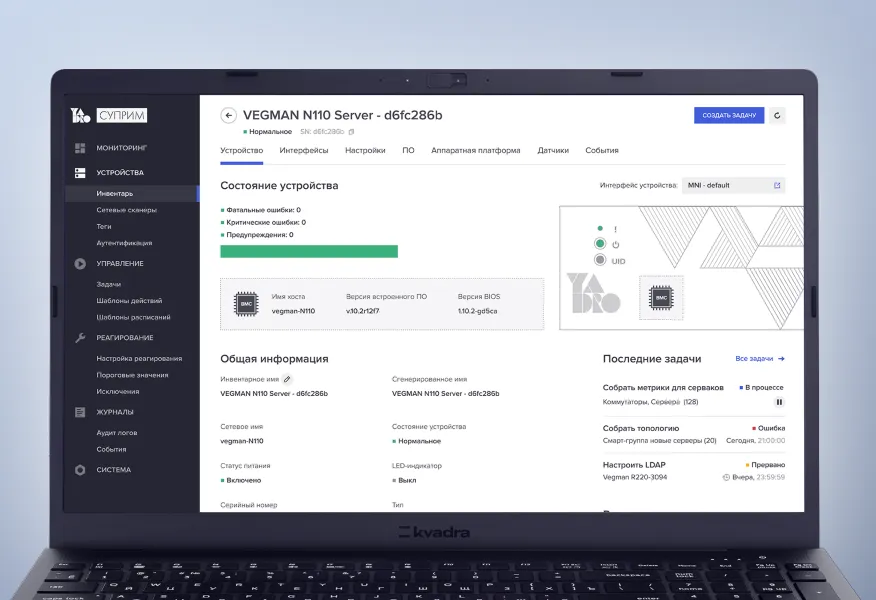876x600 pixels.
Task: Open the События tab
Action: [x=602, y=150]
